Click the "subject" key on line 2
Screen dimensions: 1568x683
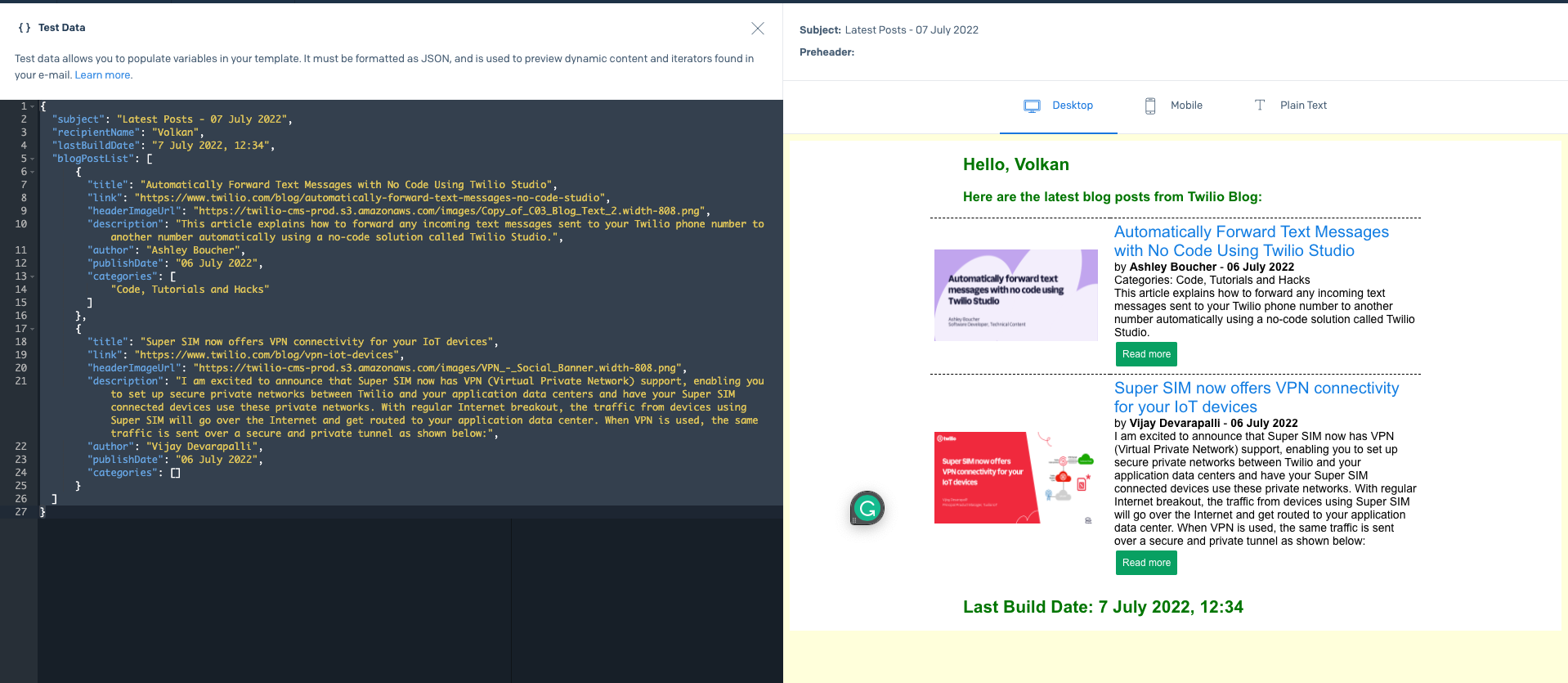click(x=78, y=119)
